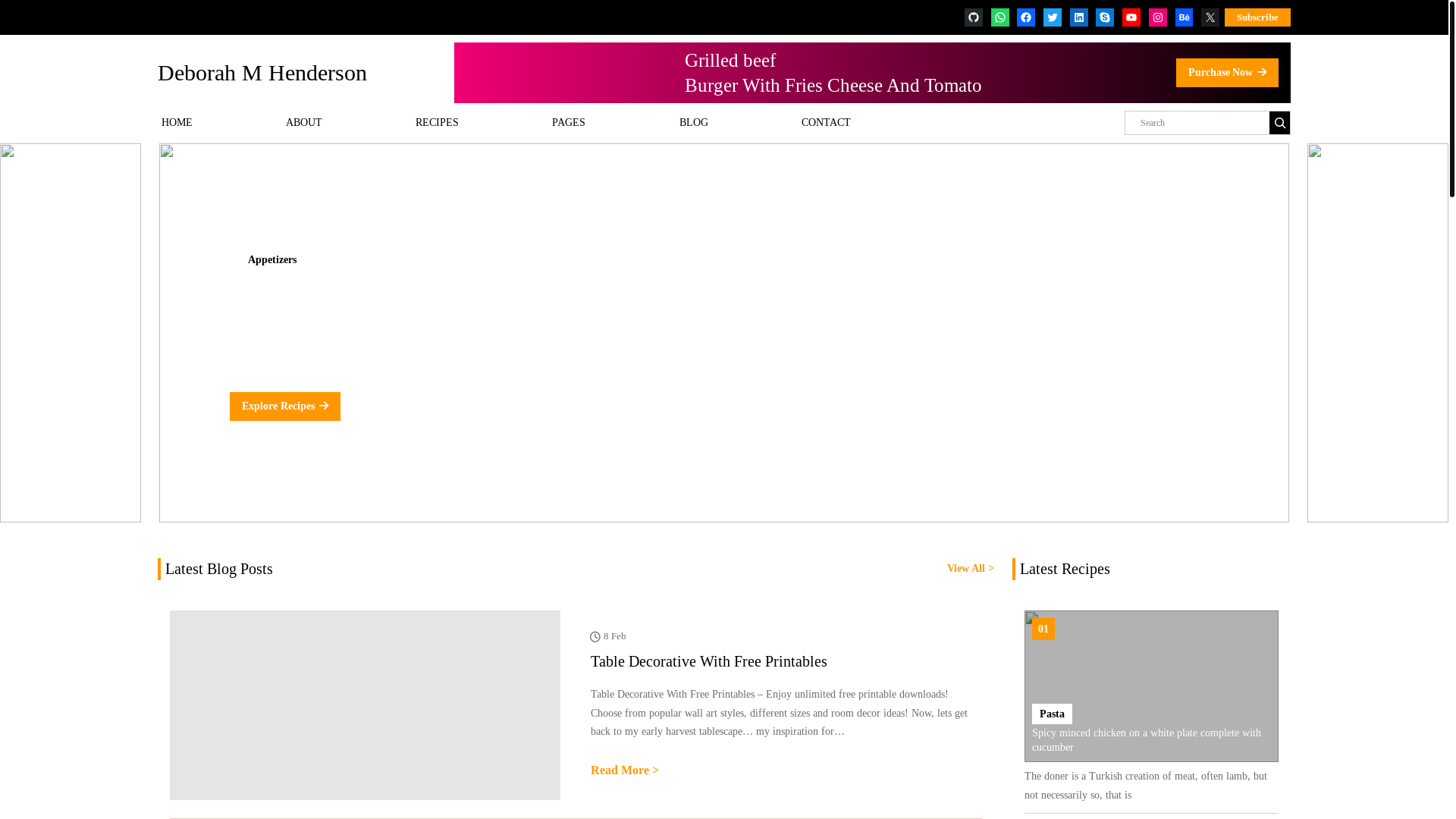Open Table Decorative With Free Printables post
This screenshot has width=1456, height=819.
click(x=709, y=661)
